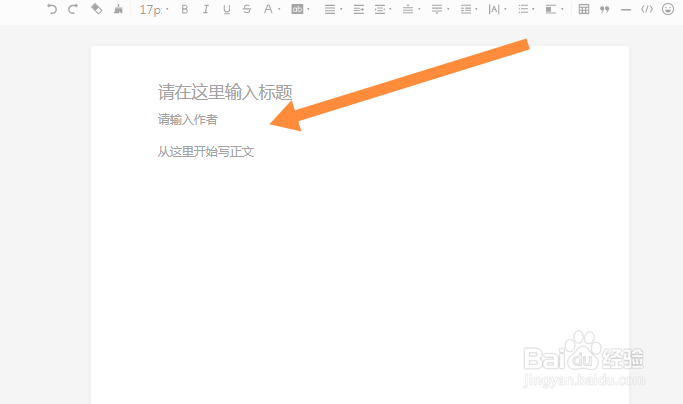This screenshot has width=683, height=404.
Task: Open the image float wrap dropdown
Action: pyautogui.click(x=554, y=9)
